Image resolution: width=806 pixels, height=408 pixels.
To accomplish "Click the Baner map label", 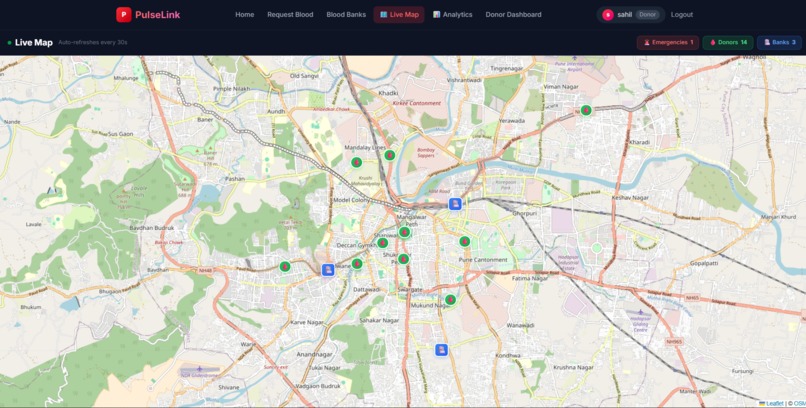I will 205,120.
